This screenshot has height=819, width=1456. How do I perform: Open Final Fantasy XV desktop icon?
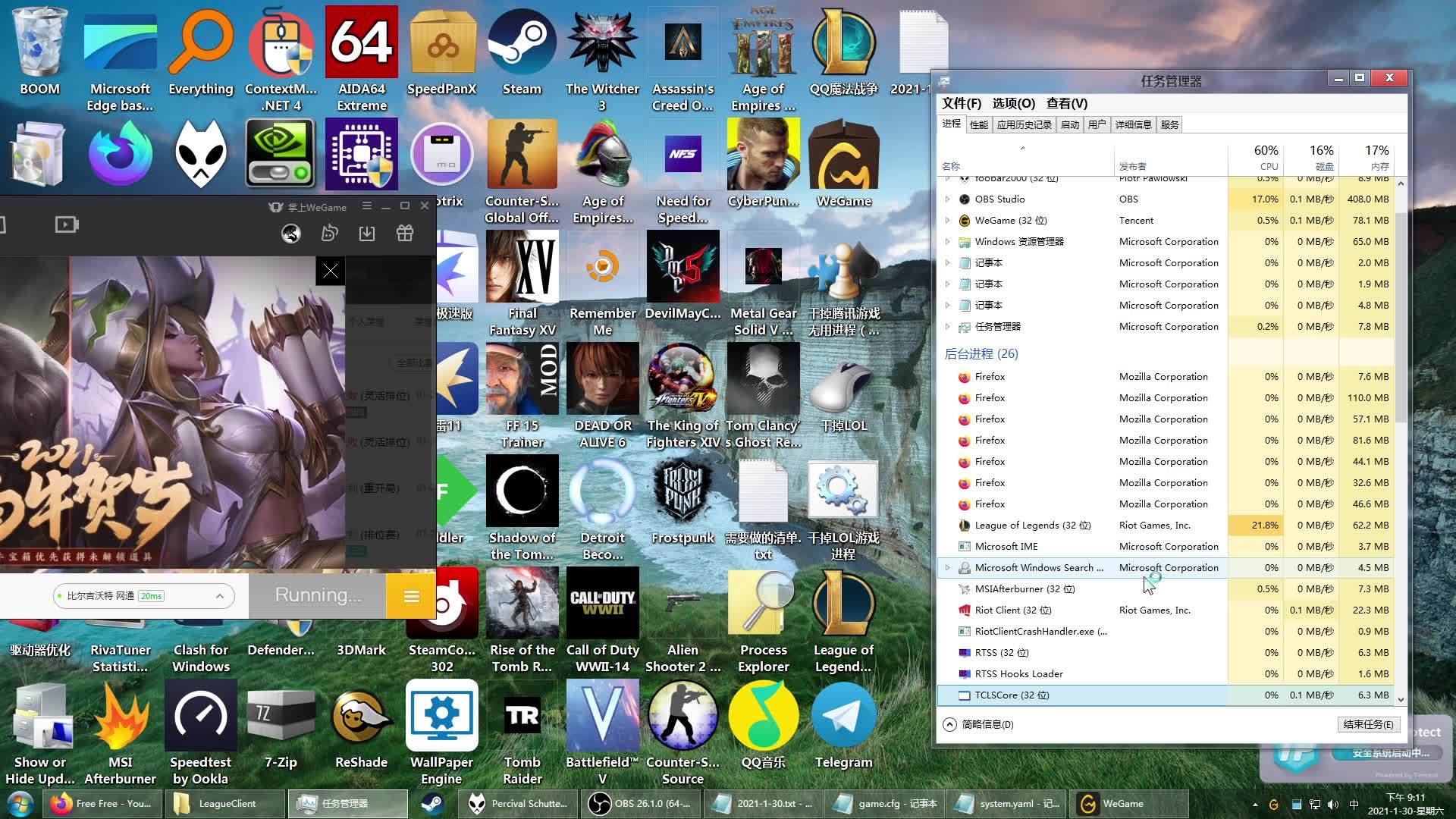[522, 284]
